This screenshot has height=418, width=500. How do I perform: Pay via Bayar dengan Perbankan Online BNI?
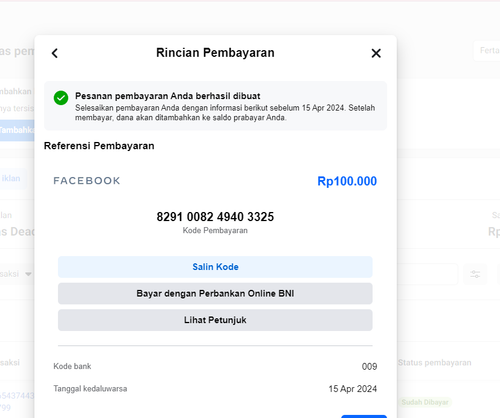point(215,294)
